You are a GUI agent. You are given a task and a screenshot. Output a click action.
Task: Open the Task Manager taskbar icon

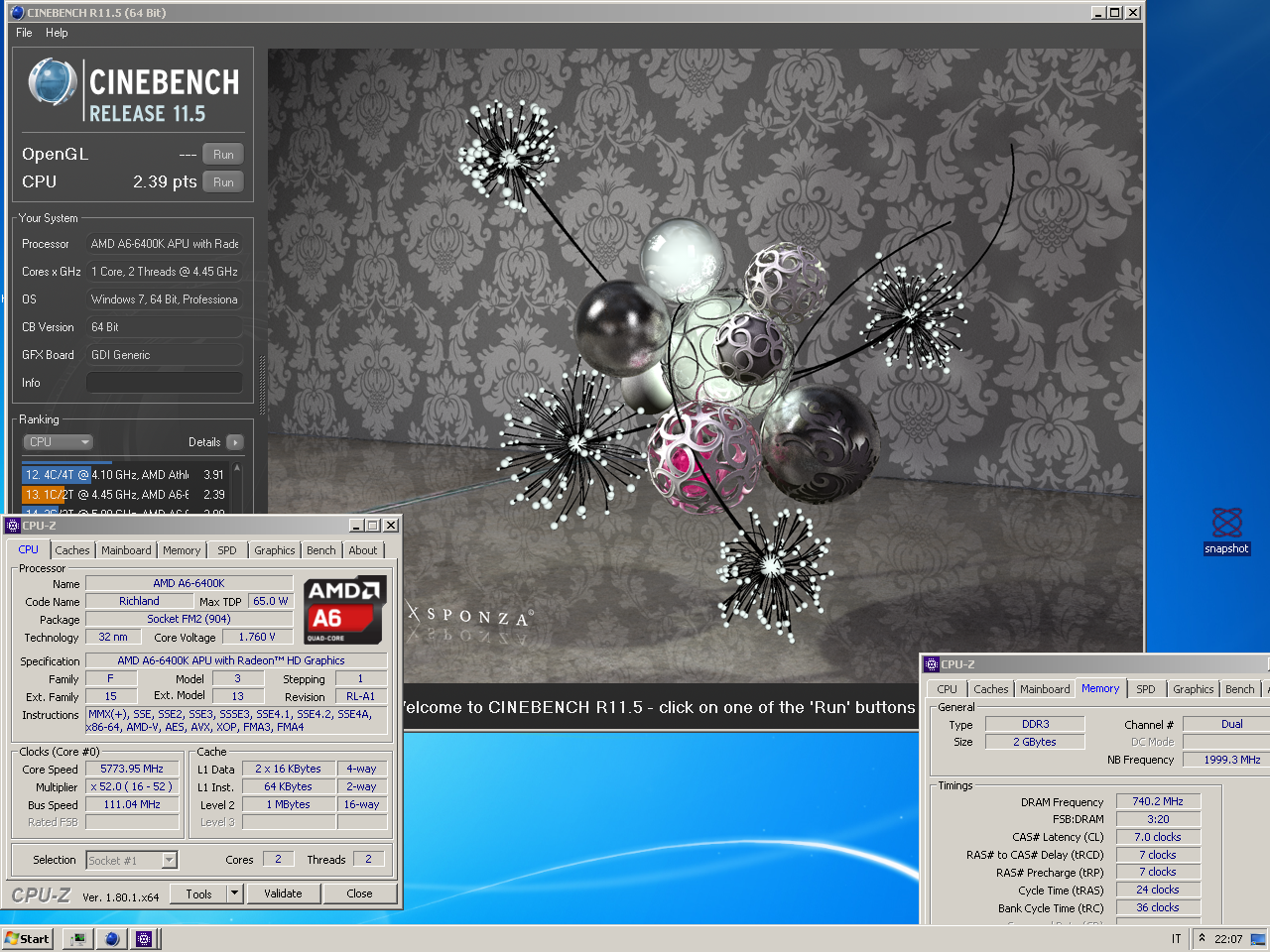click(77, 938)
